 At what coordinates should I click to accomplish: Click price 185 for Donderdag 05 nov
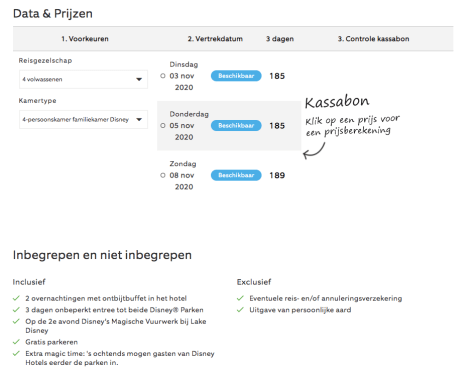277,126
